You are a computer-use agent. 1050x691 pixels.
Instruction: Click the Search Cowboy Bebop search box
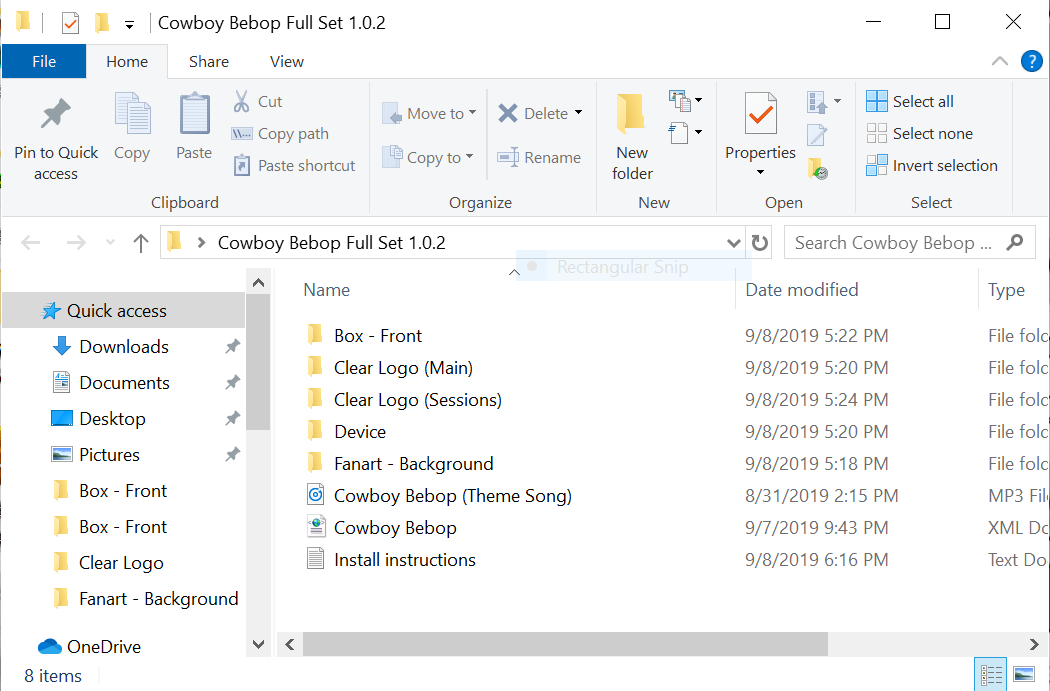pos(895,243)
